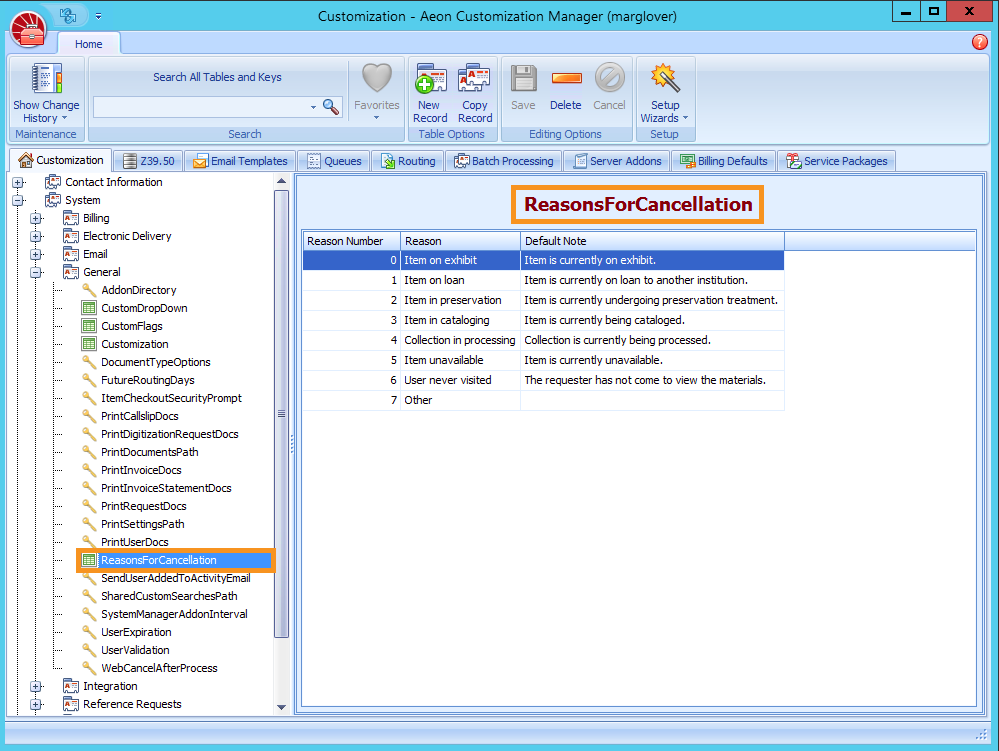Image resolution: width=999 pixels, height=751 pixels.
Task: Click the Home ribbon tab
Action: [x=88, y=44]
